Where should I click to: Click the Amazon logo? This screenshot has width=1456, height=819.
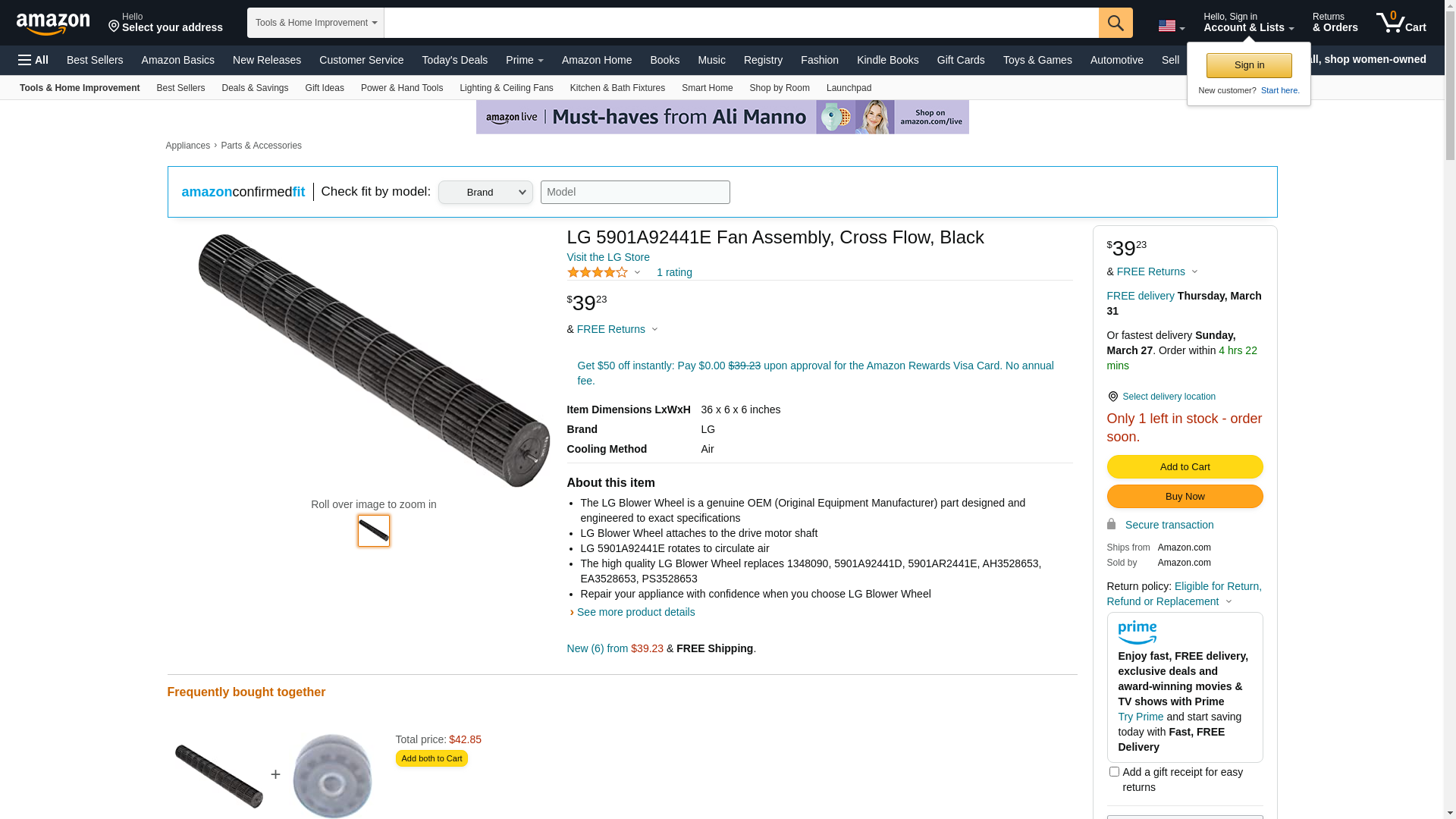[53, 24]
